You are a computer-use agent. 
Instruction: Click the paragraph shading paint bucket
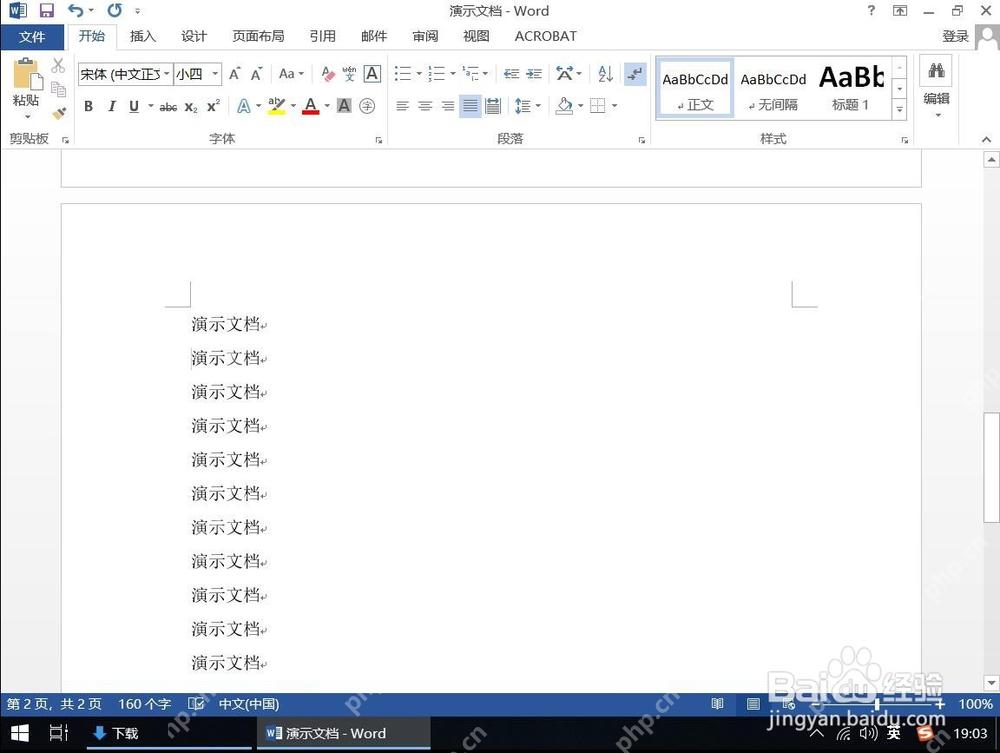click(564, 106)
